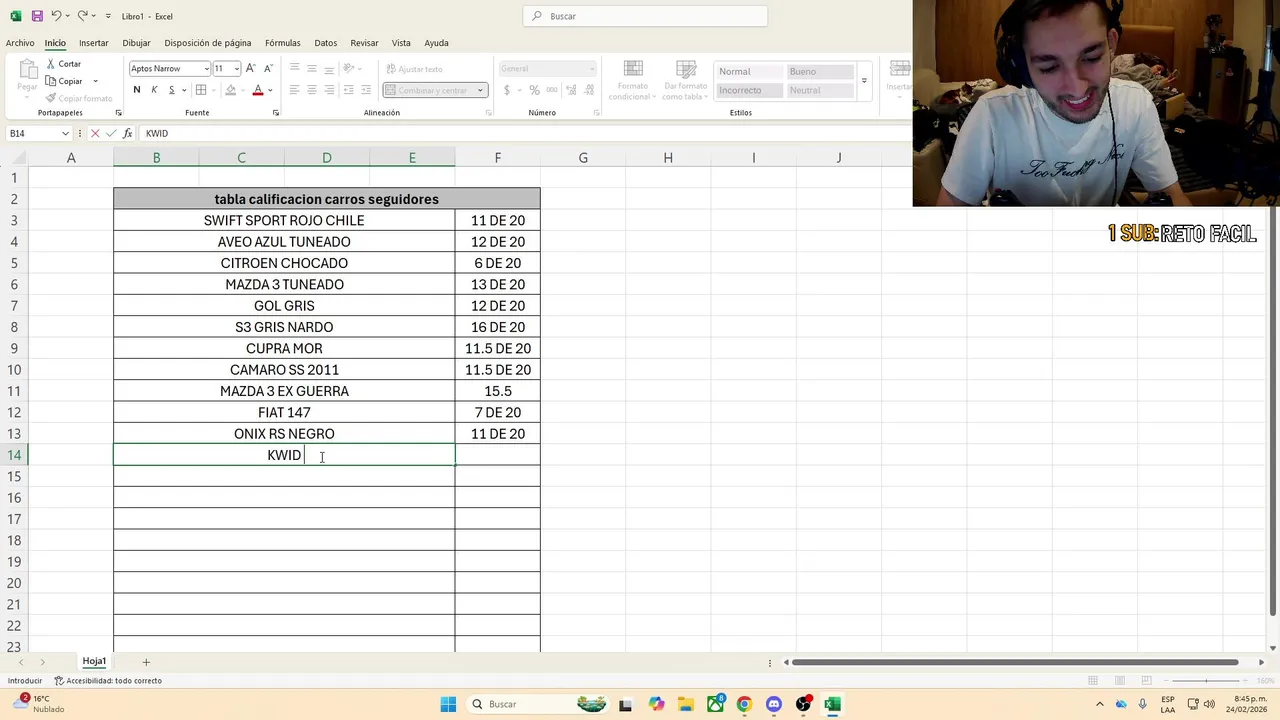
Task: Apply percent style format
Action: tap(535, 90)
